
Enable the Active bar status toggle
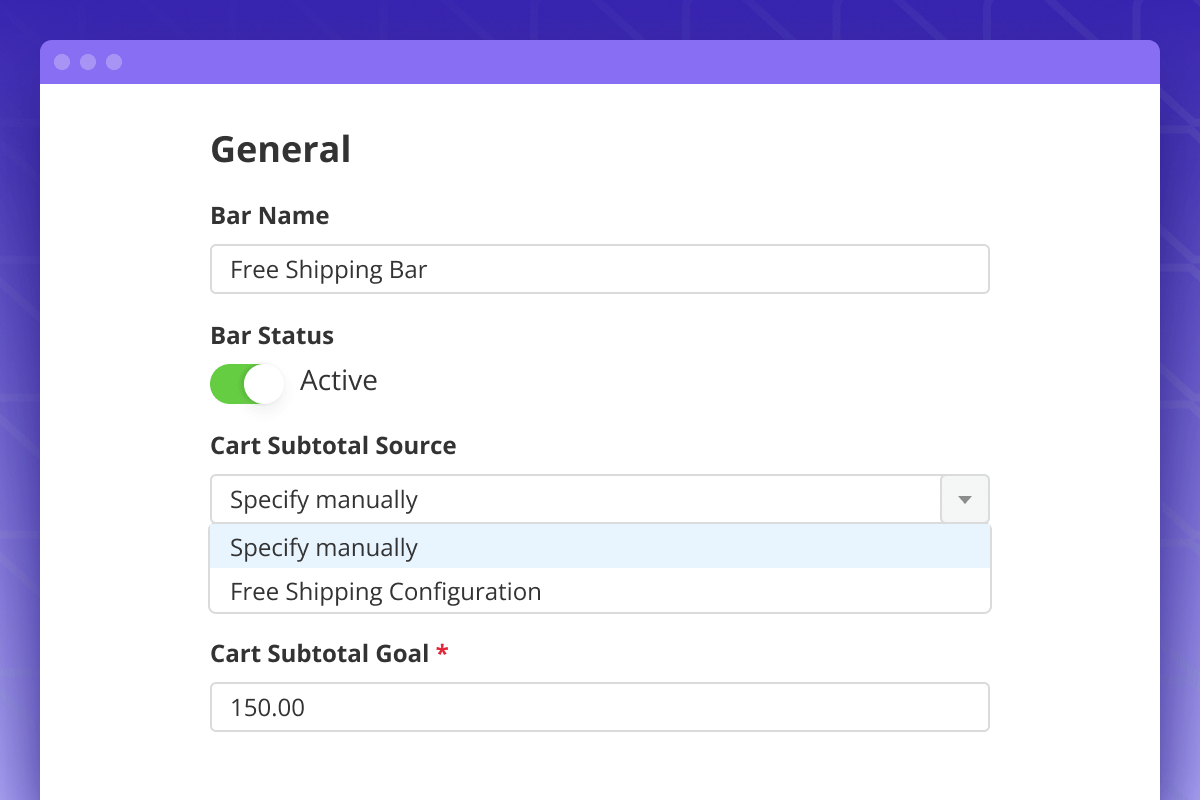(x=248, y=382)
